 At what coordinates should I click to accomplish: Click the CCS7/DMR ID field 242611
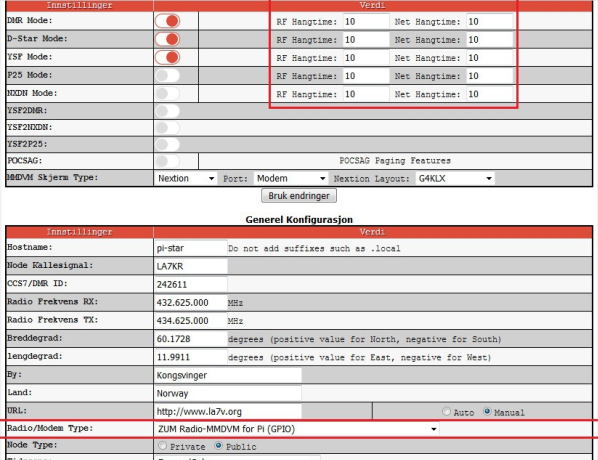pyautogui.click(x=191, y=285)
